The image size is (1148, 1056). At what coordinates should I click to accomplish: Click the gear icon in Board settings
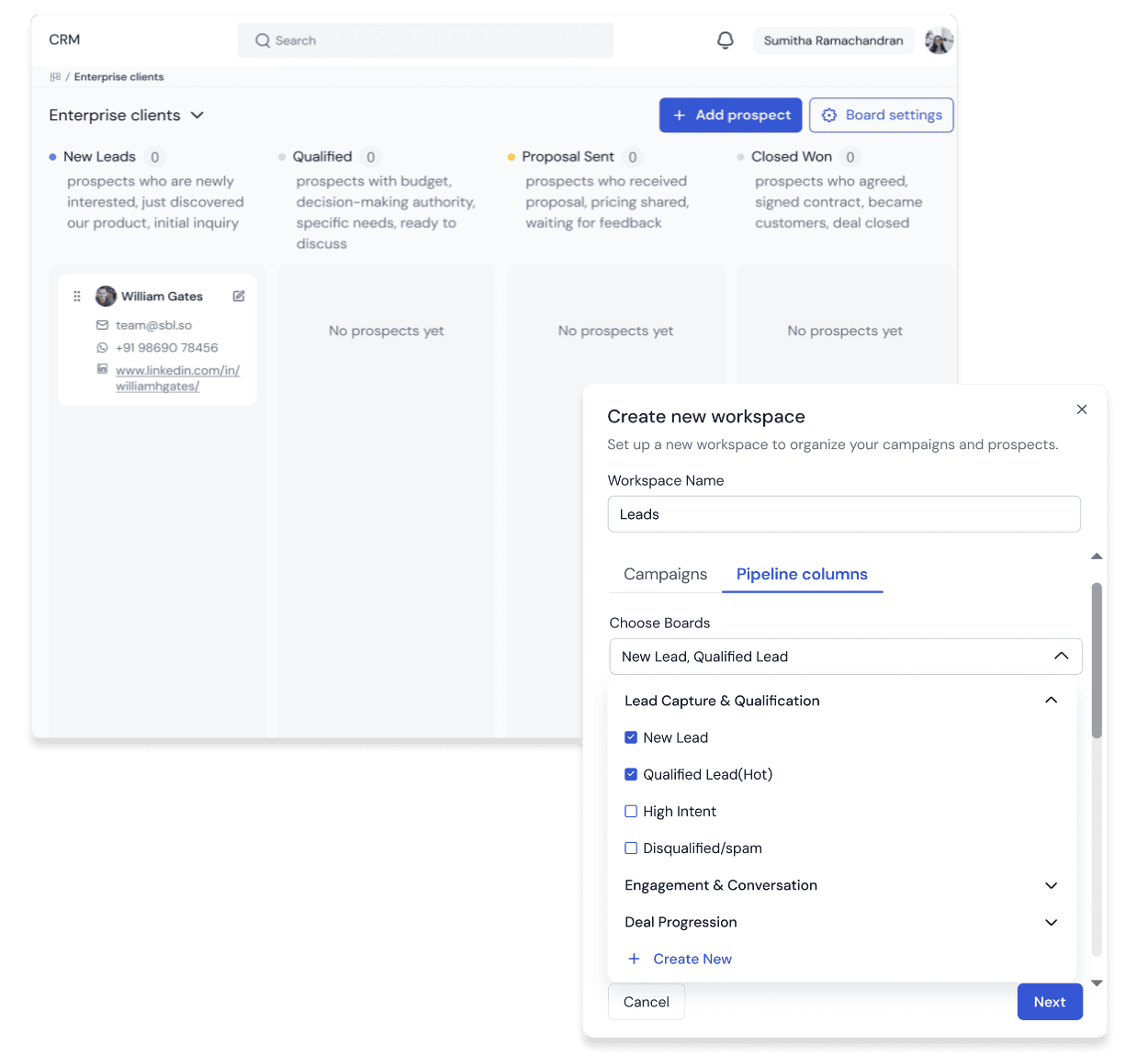829,115
